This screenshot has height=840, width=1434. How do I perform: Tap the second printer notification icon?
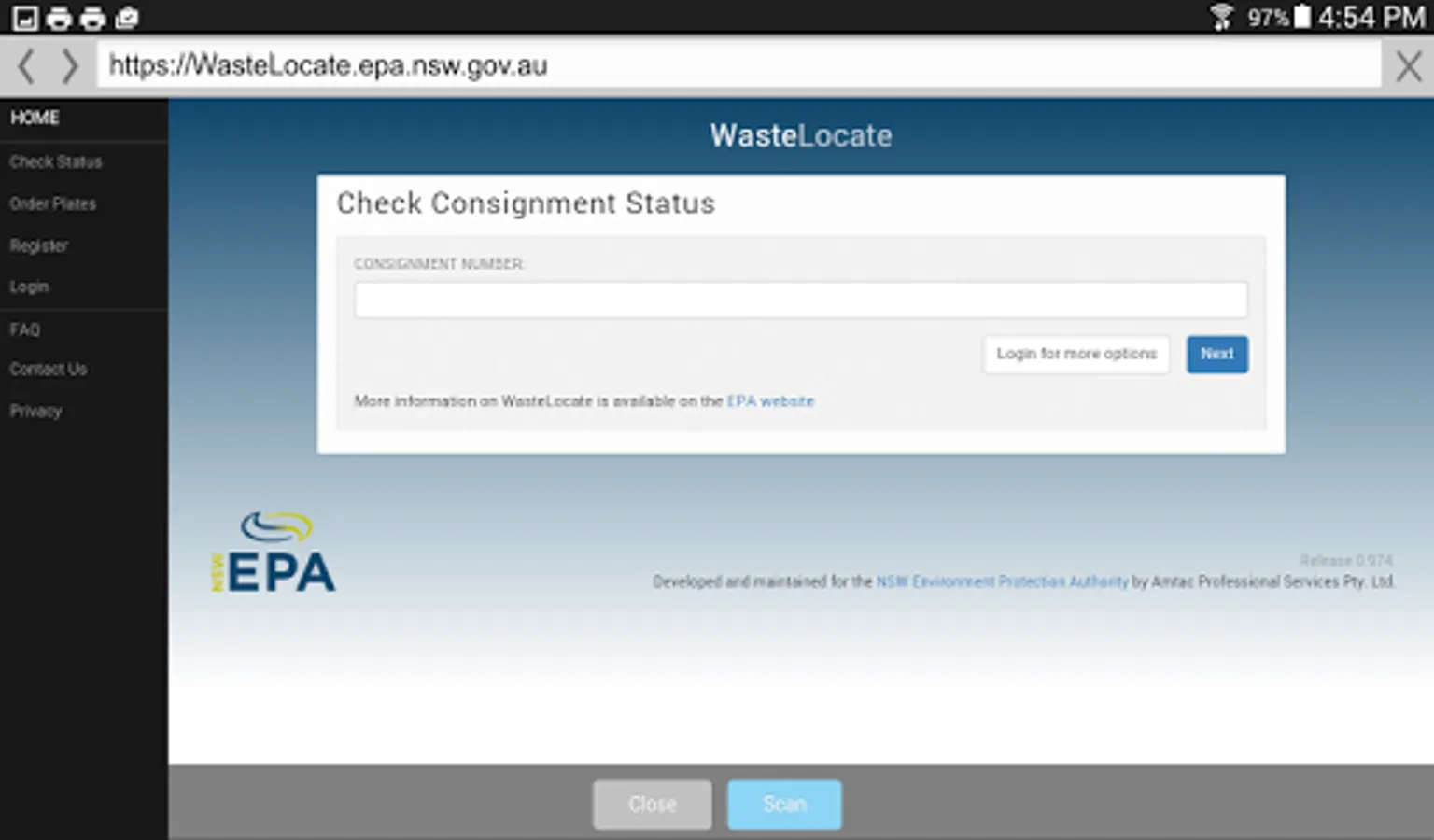[92, 18]
